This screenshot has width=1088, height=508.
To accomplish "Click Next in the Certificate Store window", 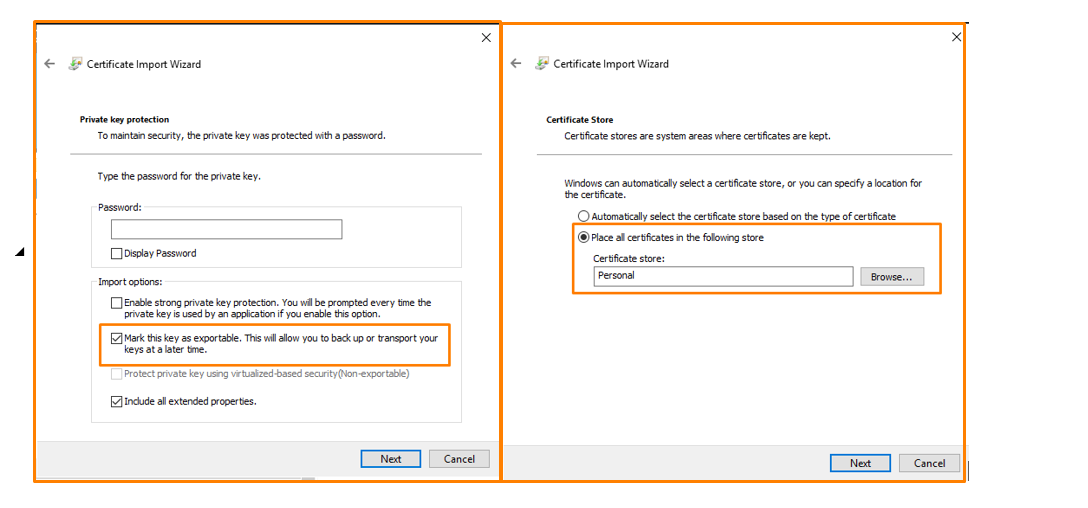I will coord(860,463).
